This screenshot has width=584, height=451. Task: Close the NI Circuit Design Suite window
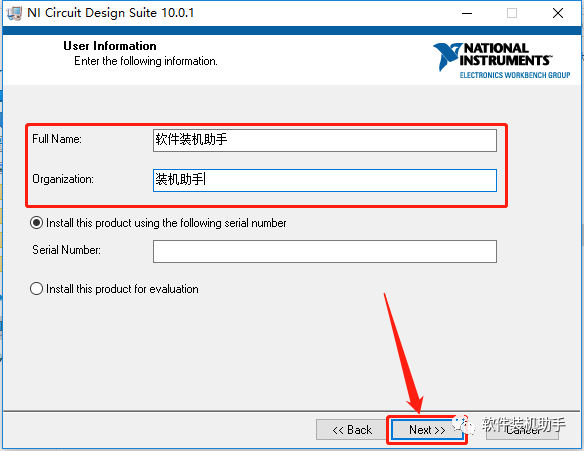[558, 13]
